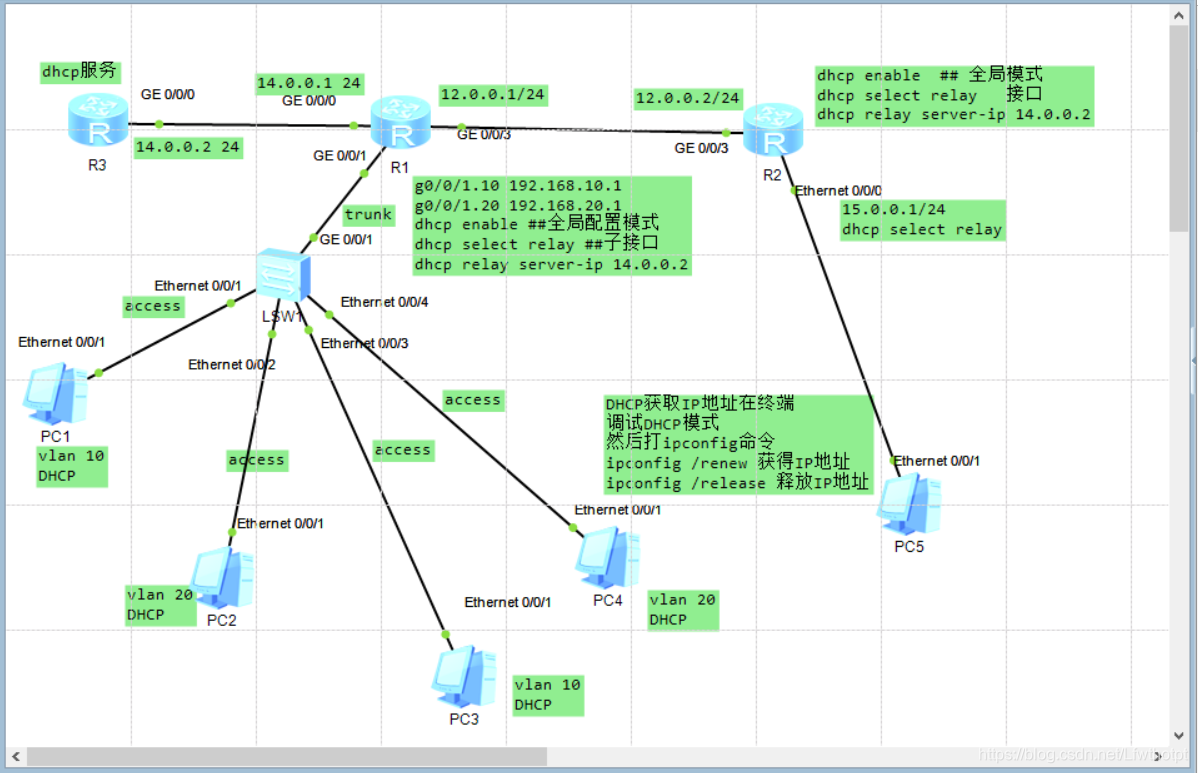Select the trunk annotation label

pos(367,214)
